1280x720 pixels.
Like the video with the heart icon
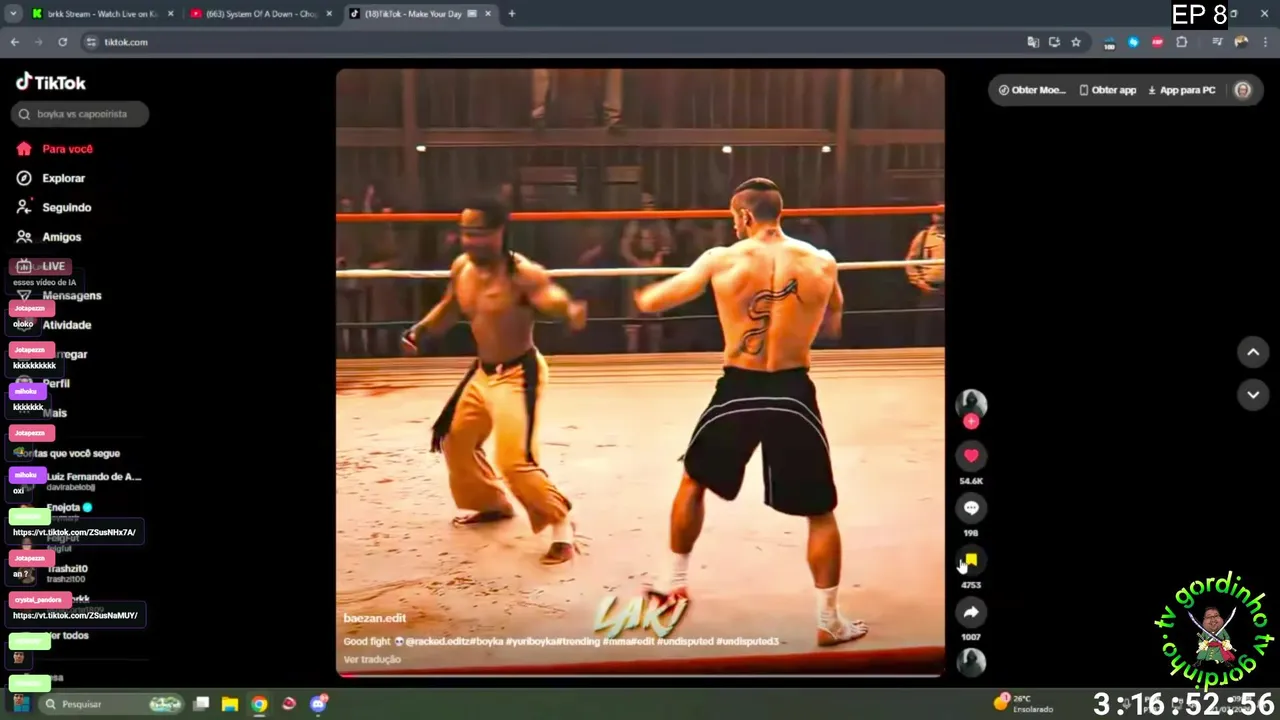[971, 456]
